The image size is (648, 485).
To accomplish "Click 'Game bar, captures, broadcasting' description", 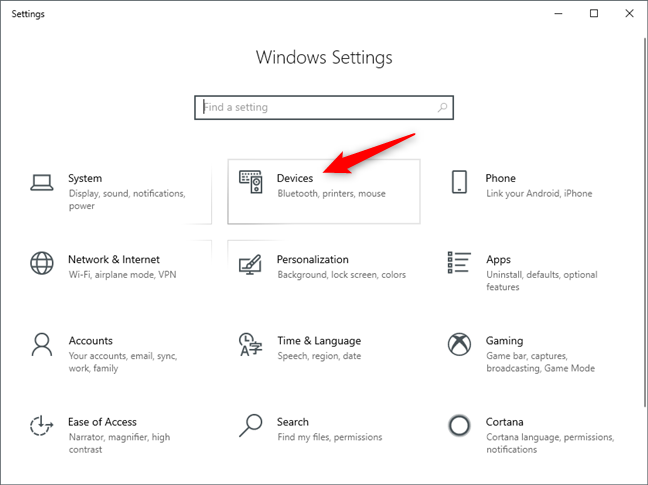I will click(x=540, y=362).
